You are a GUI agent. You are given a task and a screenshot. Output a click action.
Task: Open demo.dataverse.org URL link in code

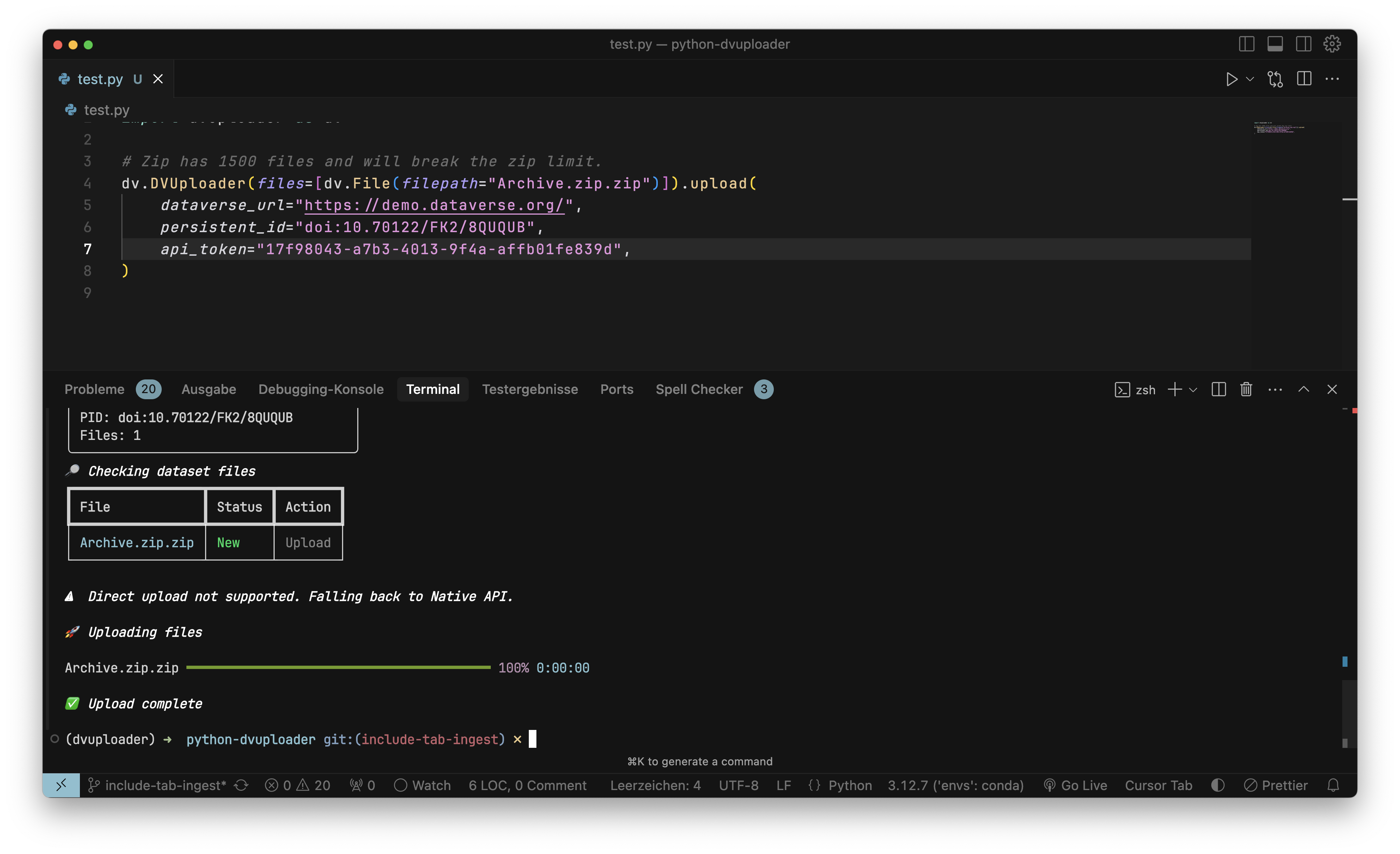pos(434,205)
